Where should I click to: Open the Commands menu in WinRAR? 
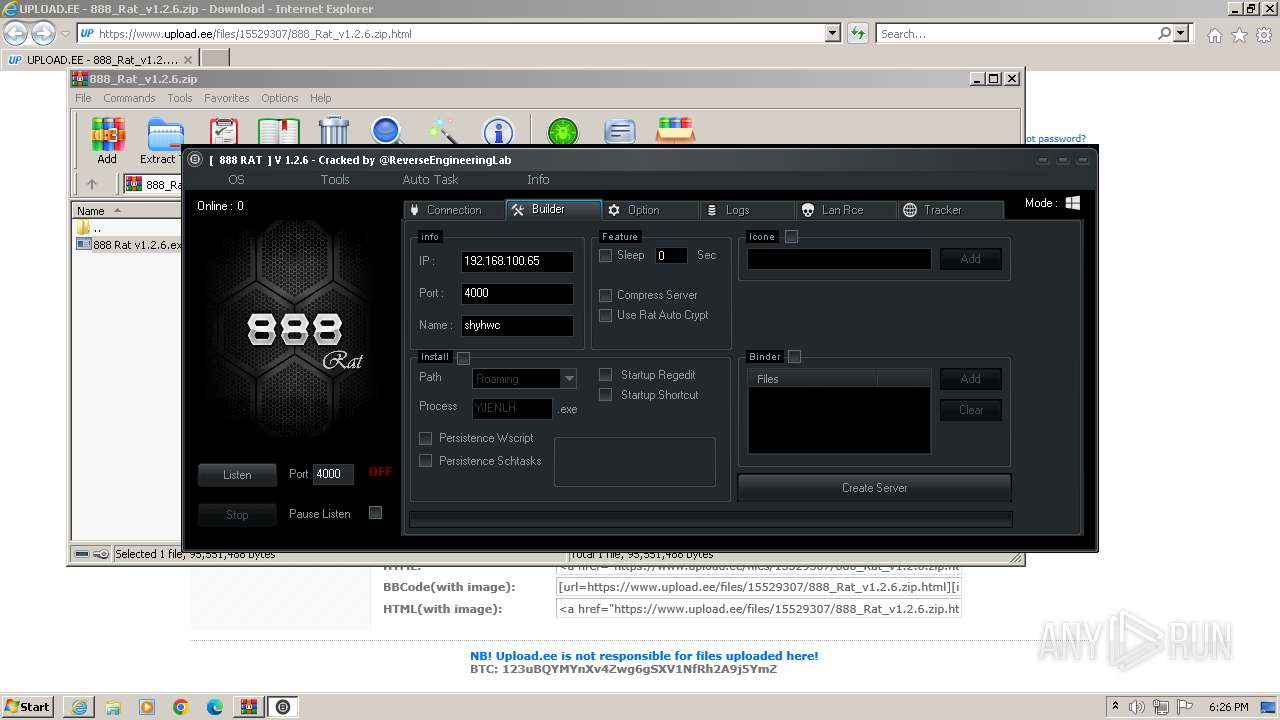(129, 98)
